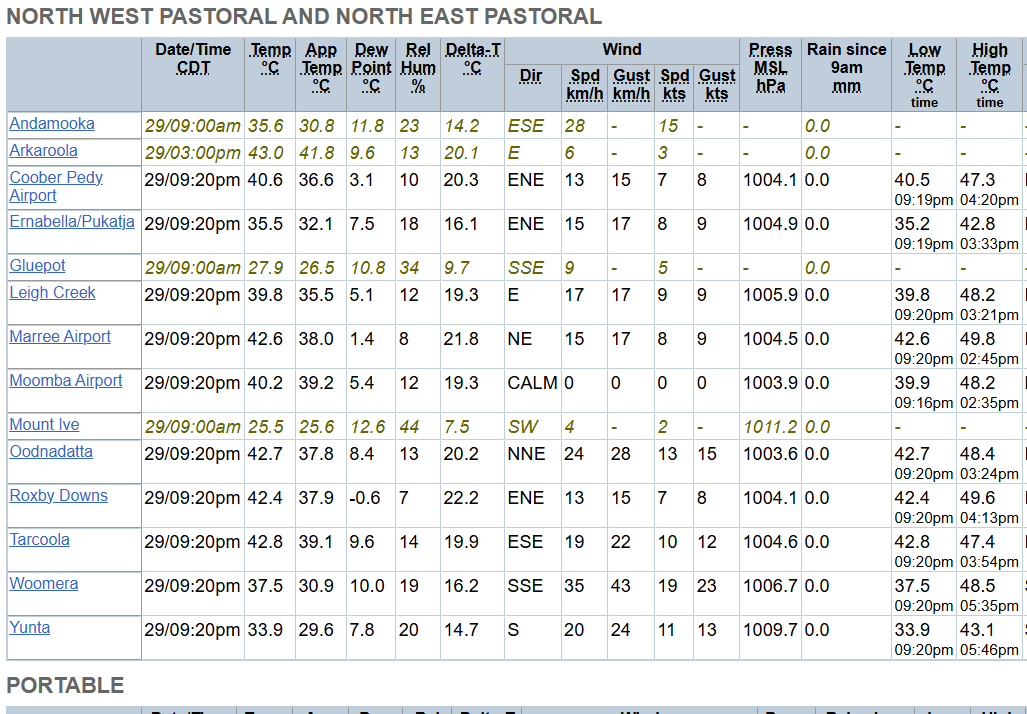Viewport: 1027px width, 714px height.
Task: Click the Marree Airport link
Action: [60, 337]
